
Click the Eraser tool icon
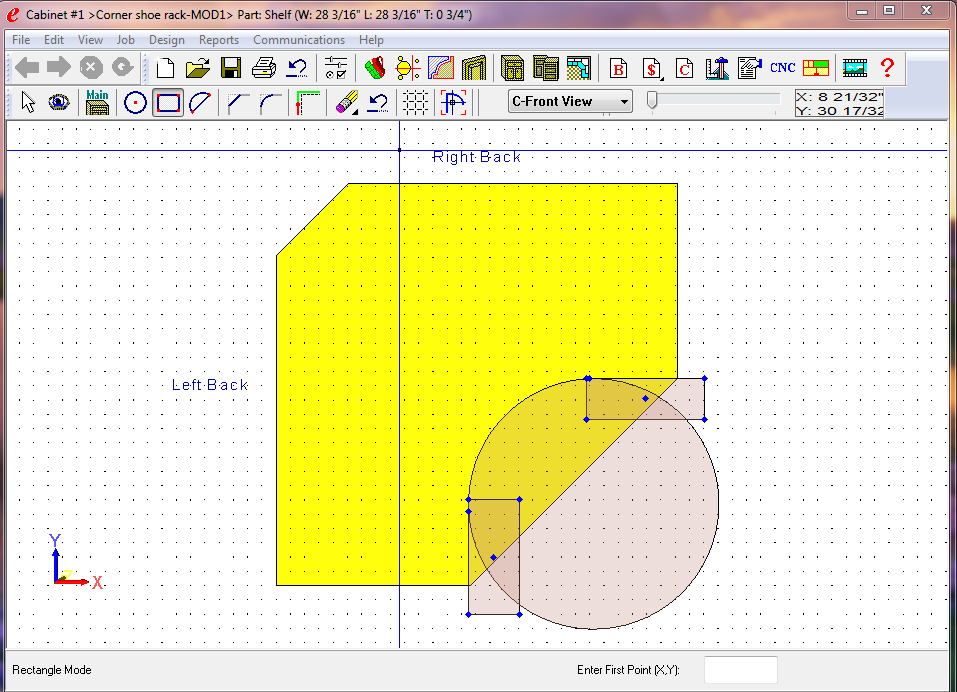346,102
